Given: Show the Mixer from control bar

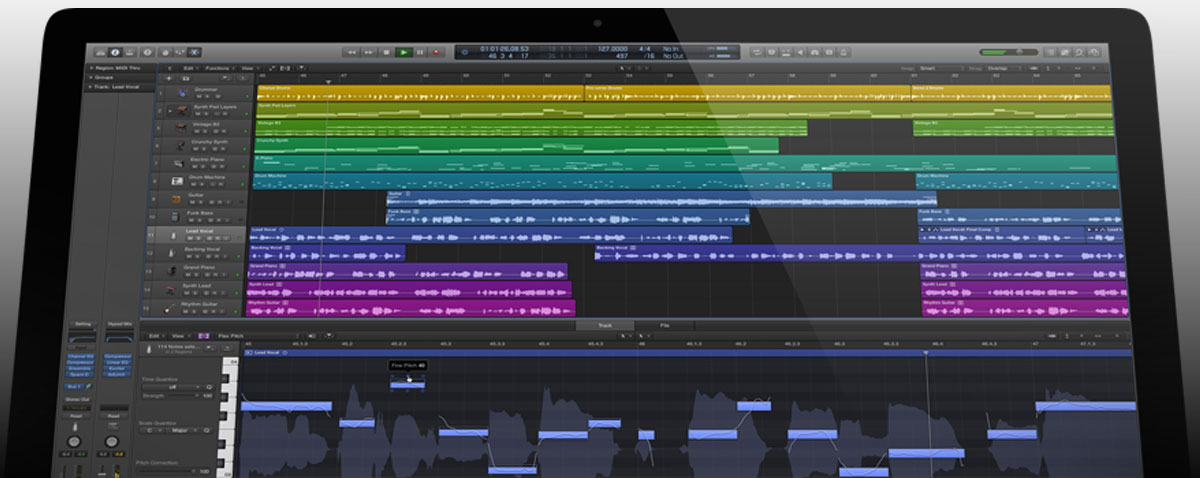Looking at the screenshot, I should [x=179, y=51].
